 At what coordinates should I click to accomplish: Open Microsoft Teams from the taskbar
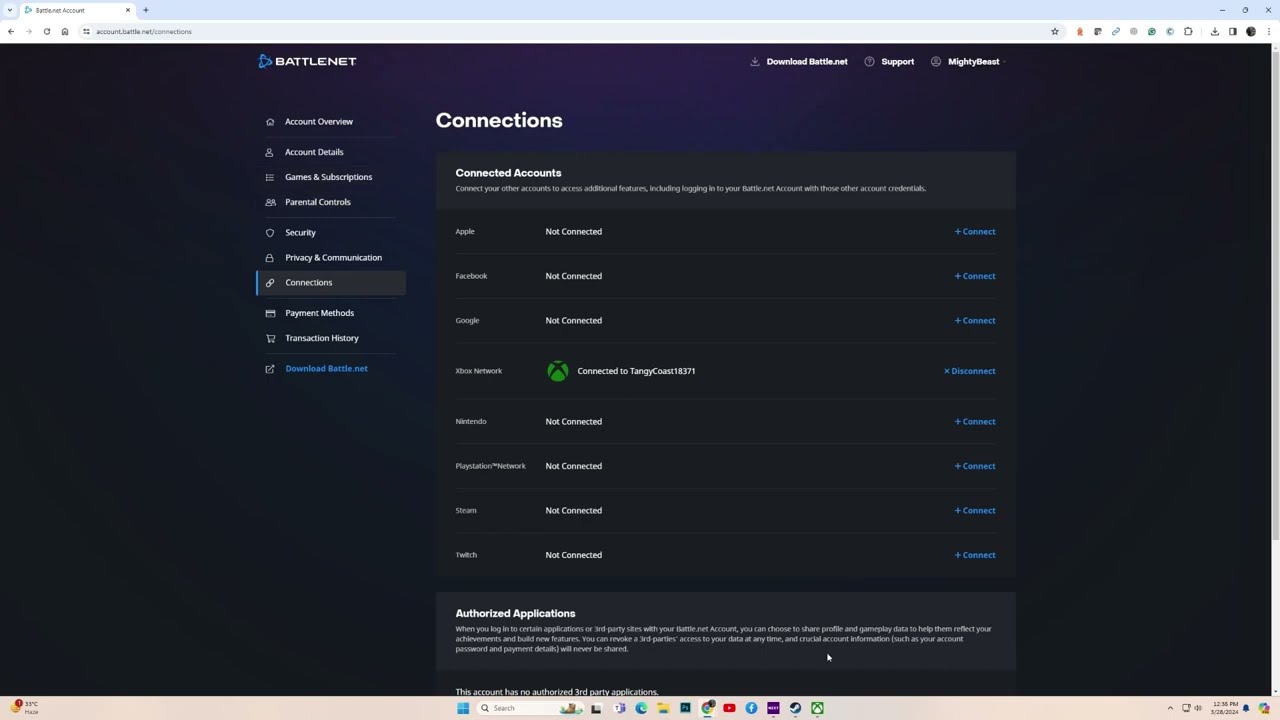tap(619, 708)
